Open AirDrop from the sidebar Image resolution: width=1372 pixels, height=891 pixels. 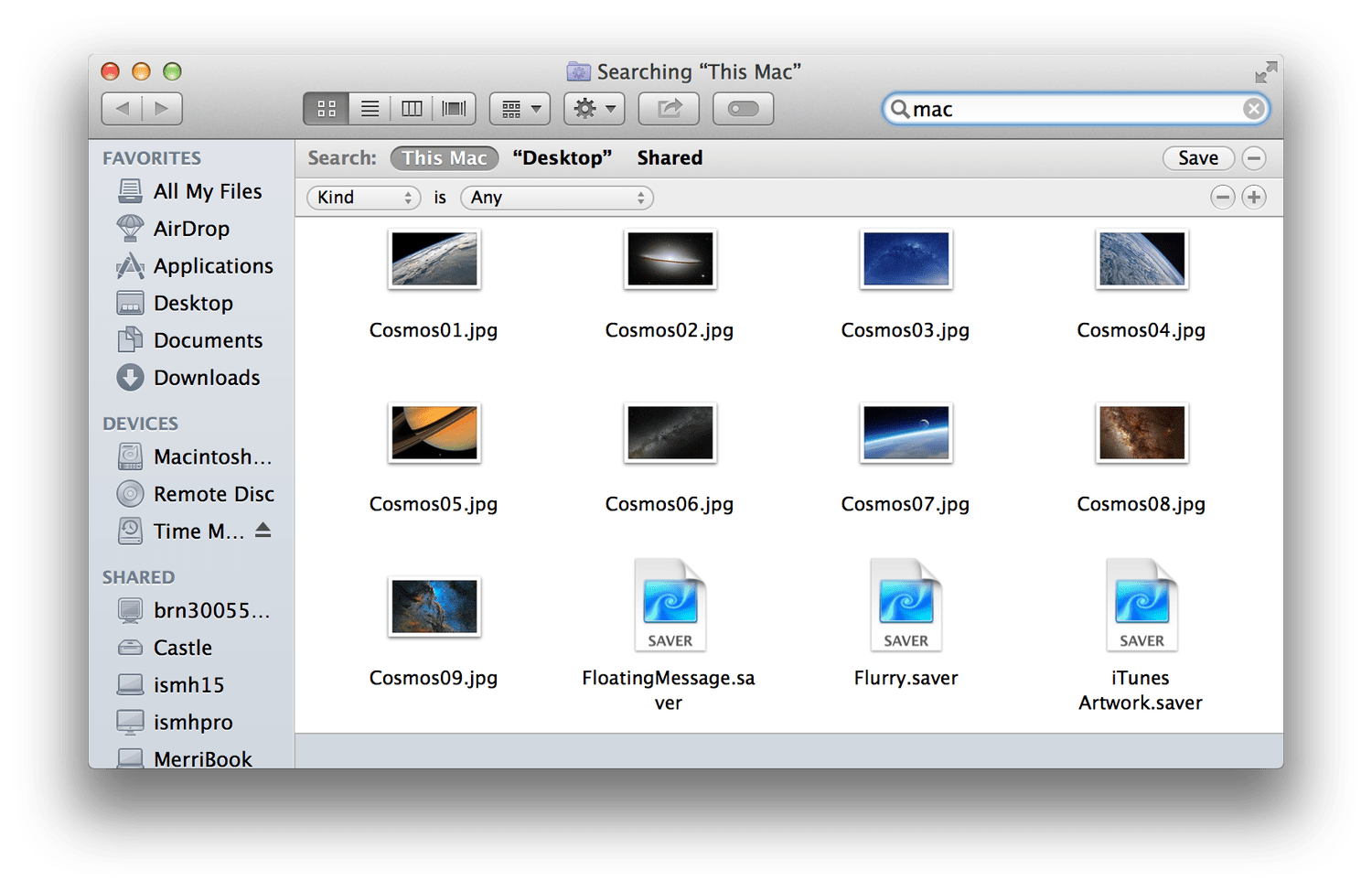pyautogui.click(x=191, y=229)
